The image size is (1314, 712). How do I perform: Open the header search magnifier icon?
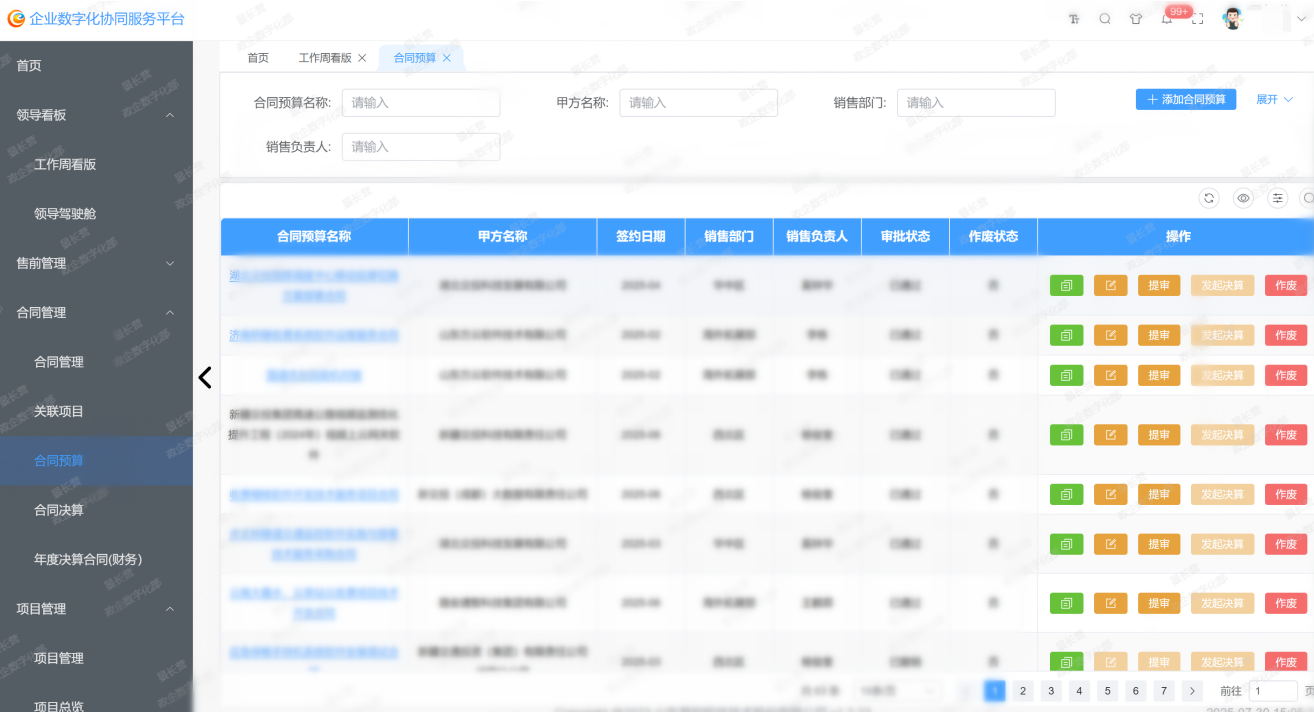pyautogui.click(x=1105, y=19)
